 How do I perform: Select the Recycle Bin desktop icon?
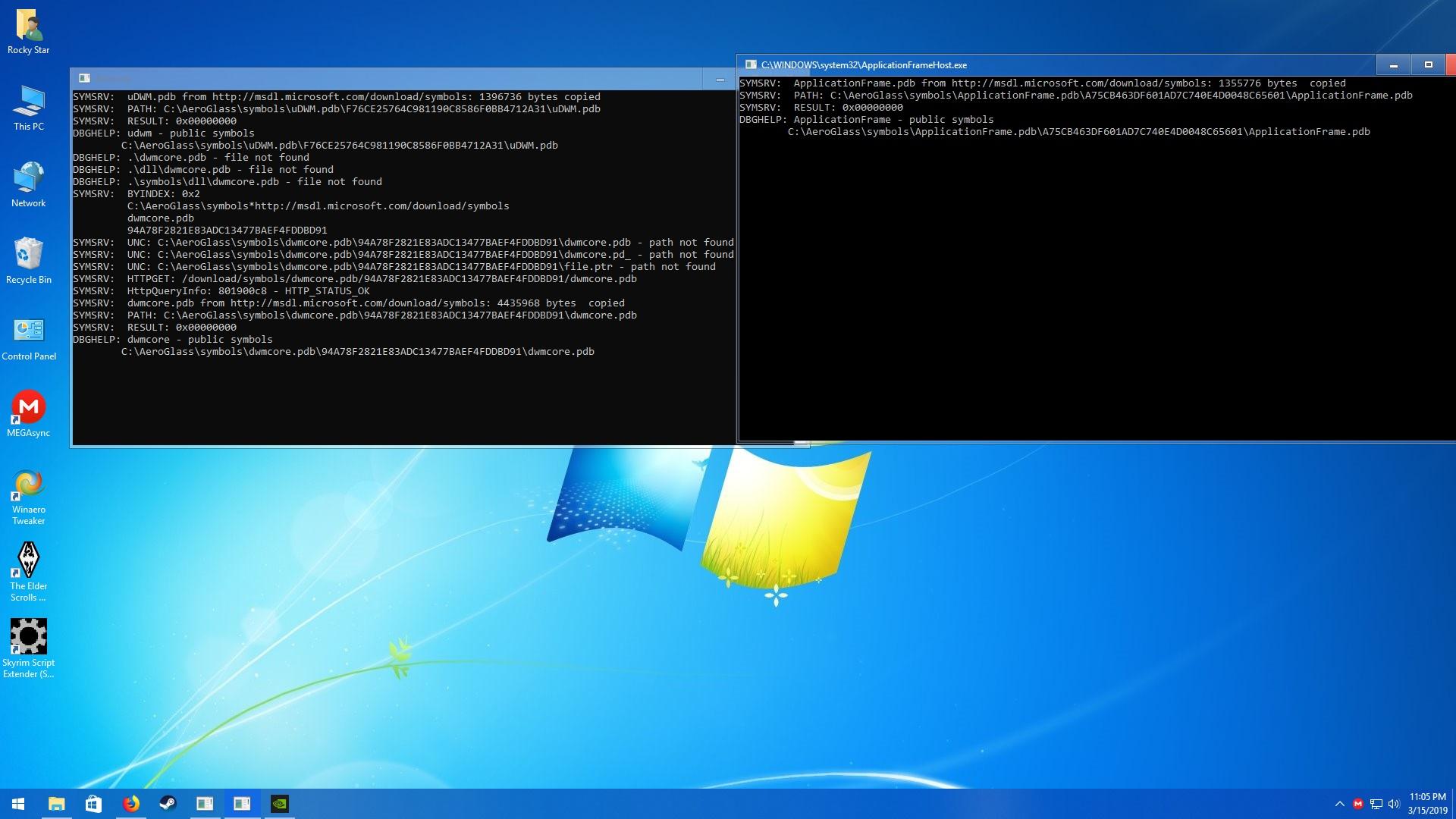tap(29, 262)
